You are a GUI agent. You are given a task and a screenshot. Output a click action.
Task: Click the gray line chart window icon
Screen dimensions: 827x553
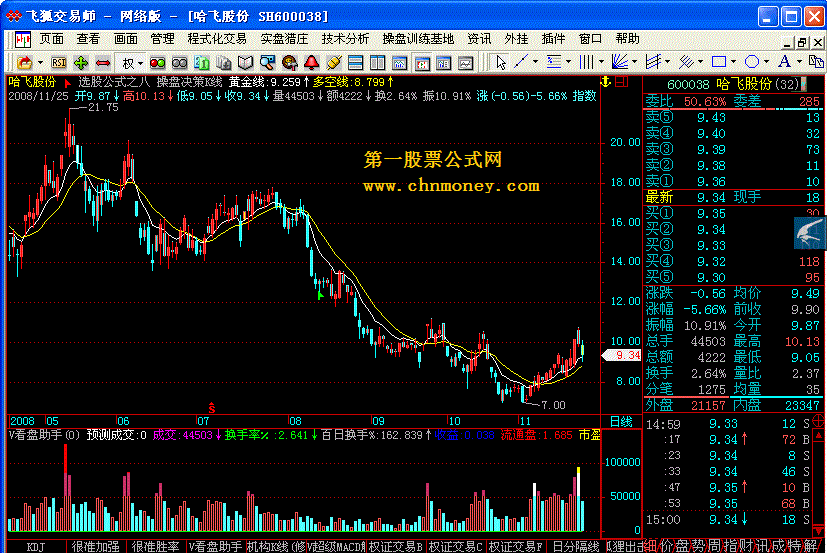[466, 63]
